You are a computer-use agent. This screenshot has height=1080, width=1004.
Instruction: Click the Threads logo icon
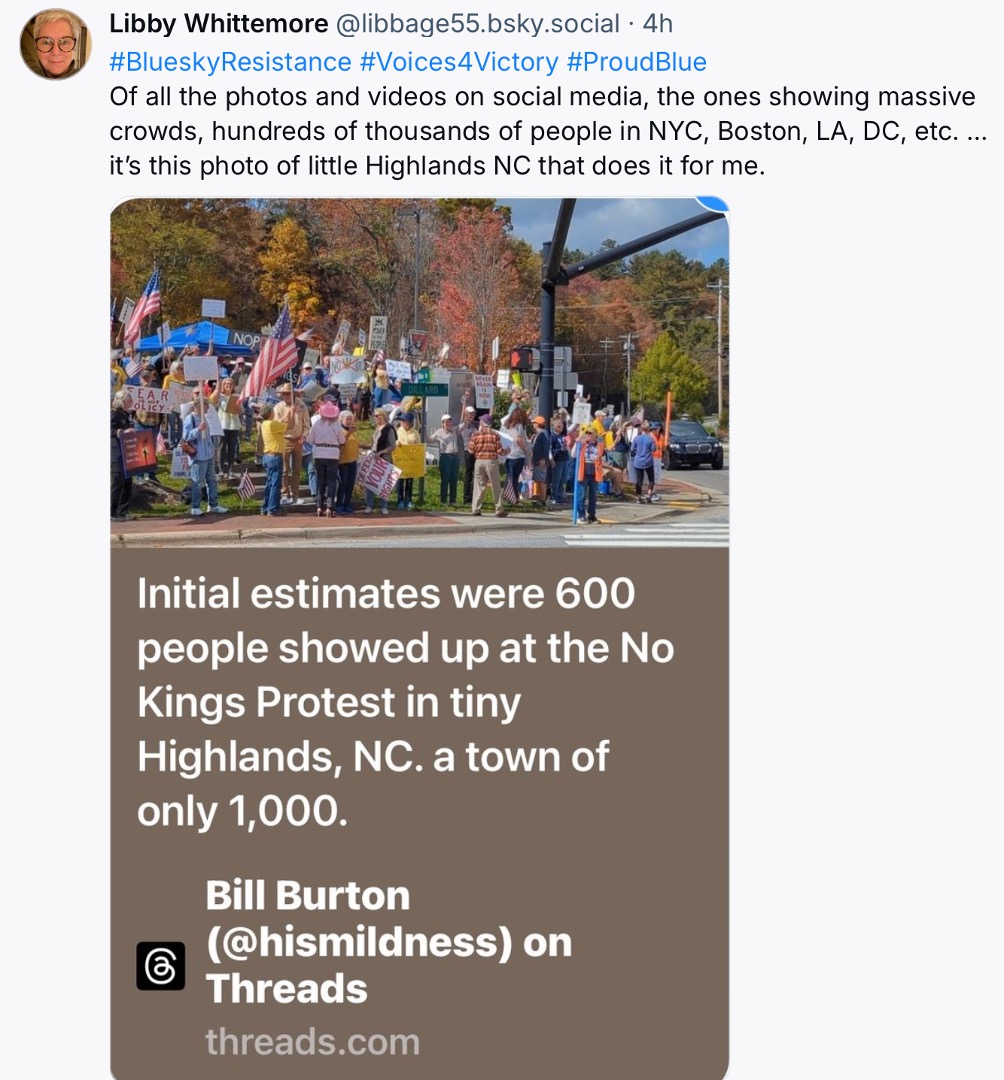161,966
